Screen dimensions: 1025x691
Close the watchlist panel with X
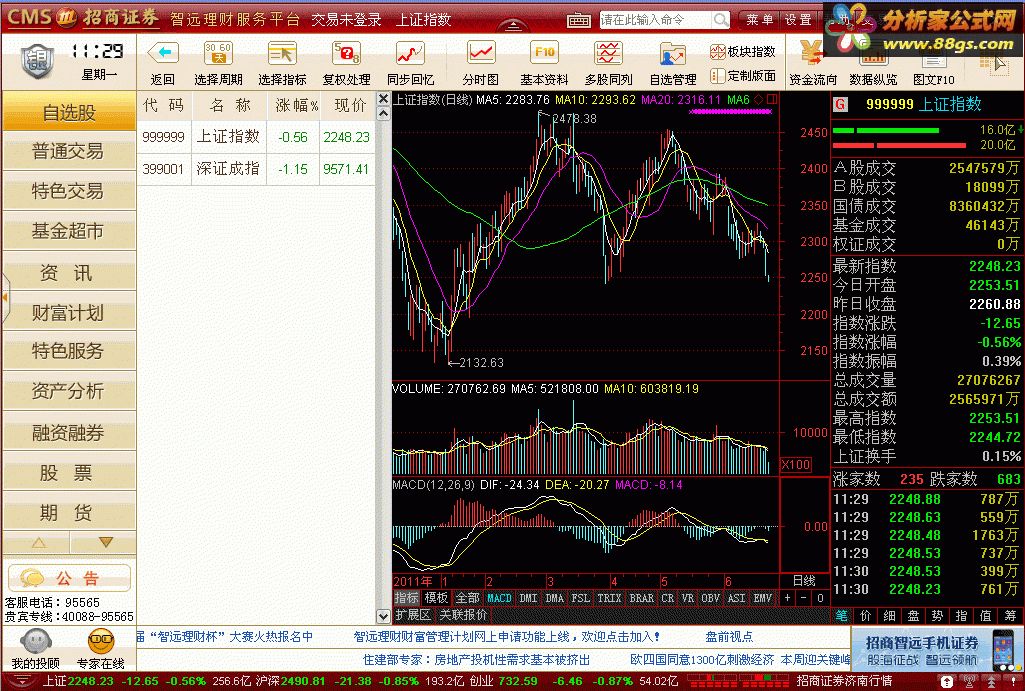coord(384,98)
